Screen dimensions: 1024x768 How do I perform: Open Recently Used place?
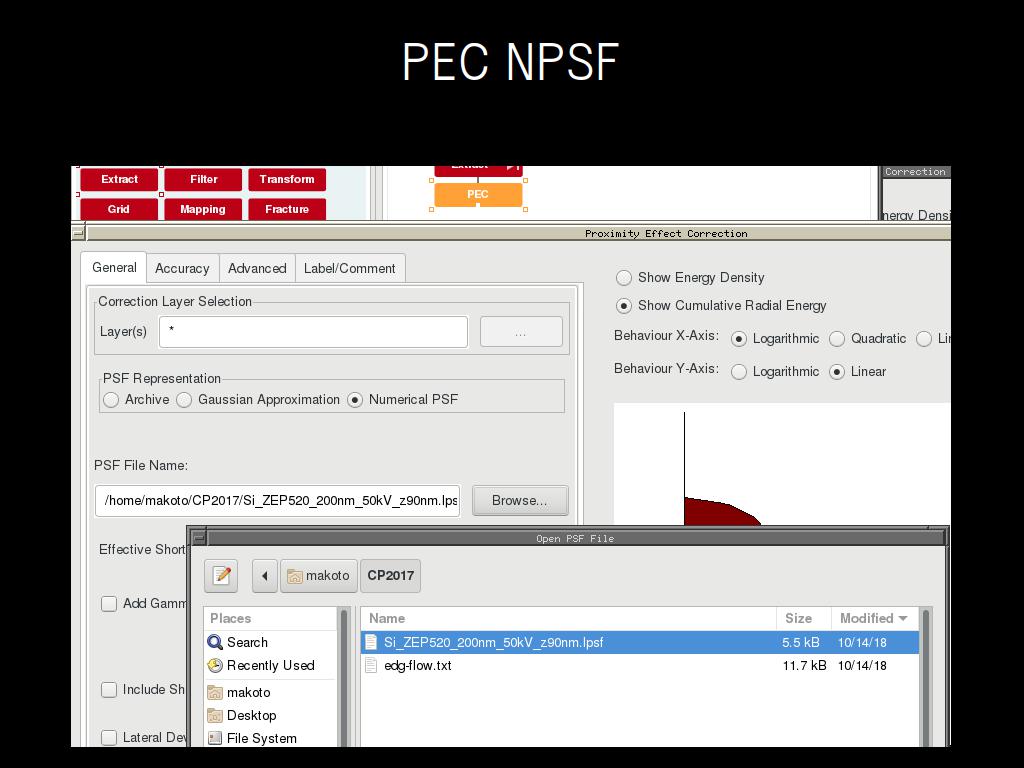tap(270, 665)
